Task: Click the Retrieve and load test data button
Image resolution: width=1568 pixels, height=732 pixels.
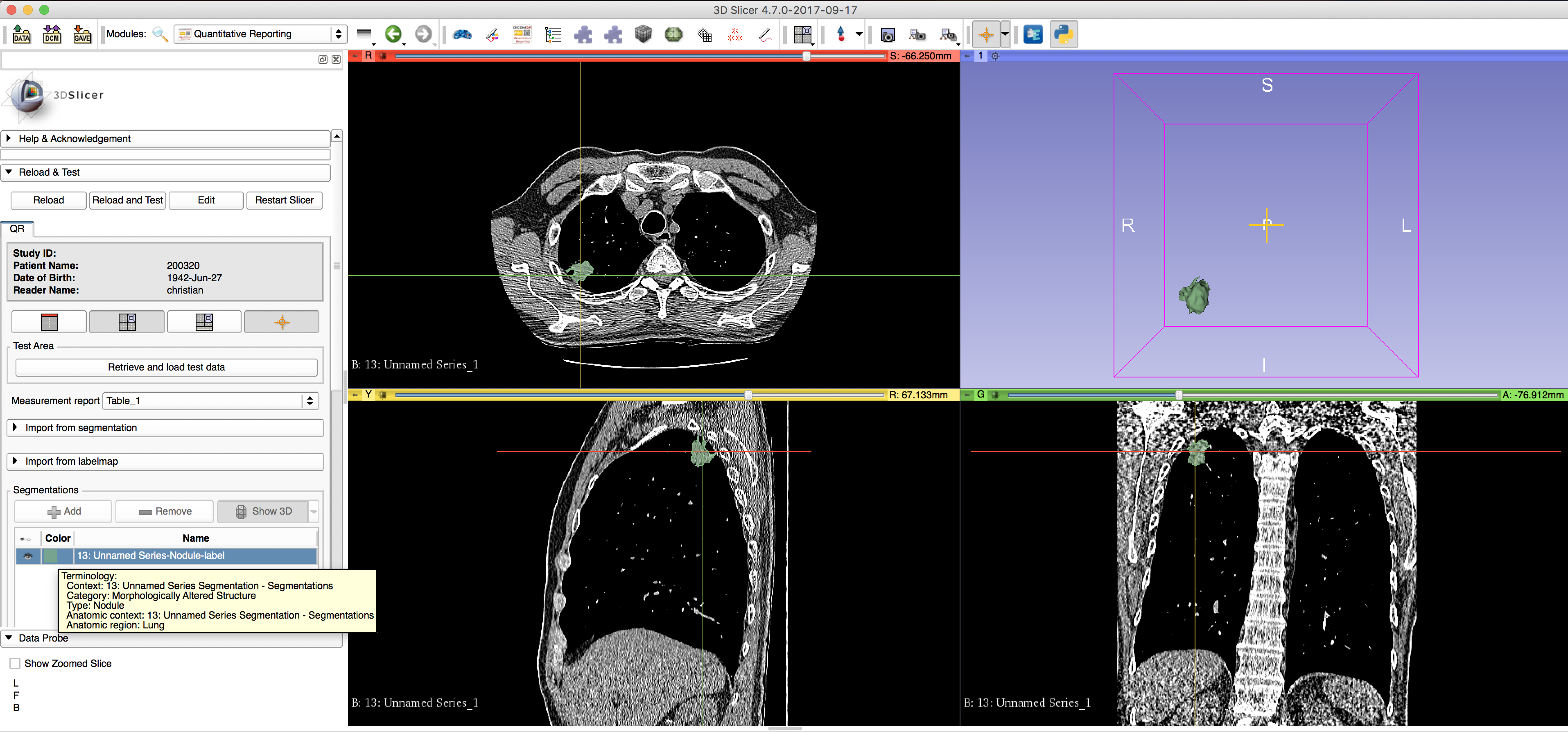Action: [165, 367]
